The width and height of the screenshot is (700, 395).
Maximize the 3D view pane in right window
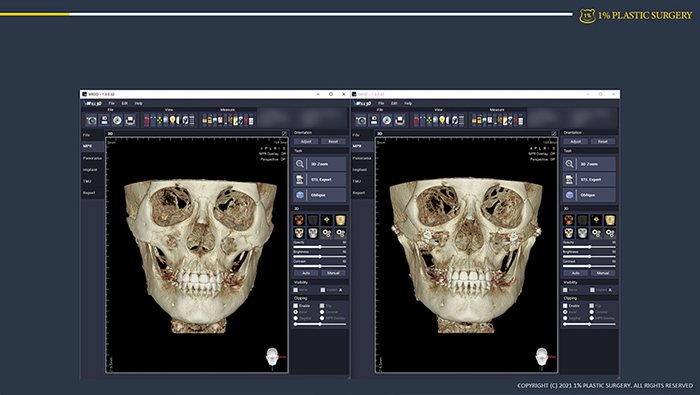point(554,133)
